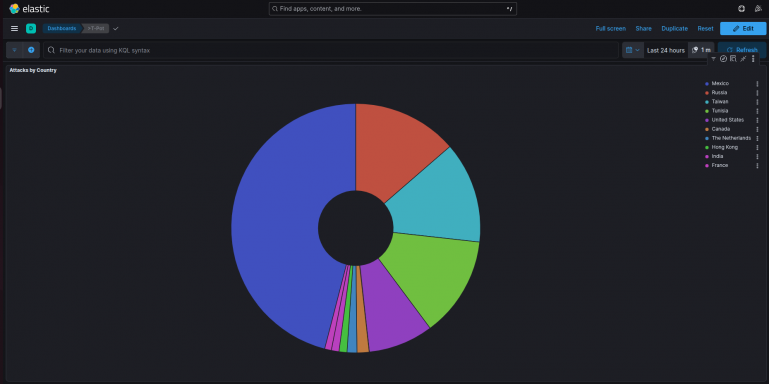This screenshot has height=384, width=769.
Task: Click the saved checkmark beside T-Pot breadcrumb
Action: [116, 28]
